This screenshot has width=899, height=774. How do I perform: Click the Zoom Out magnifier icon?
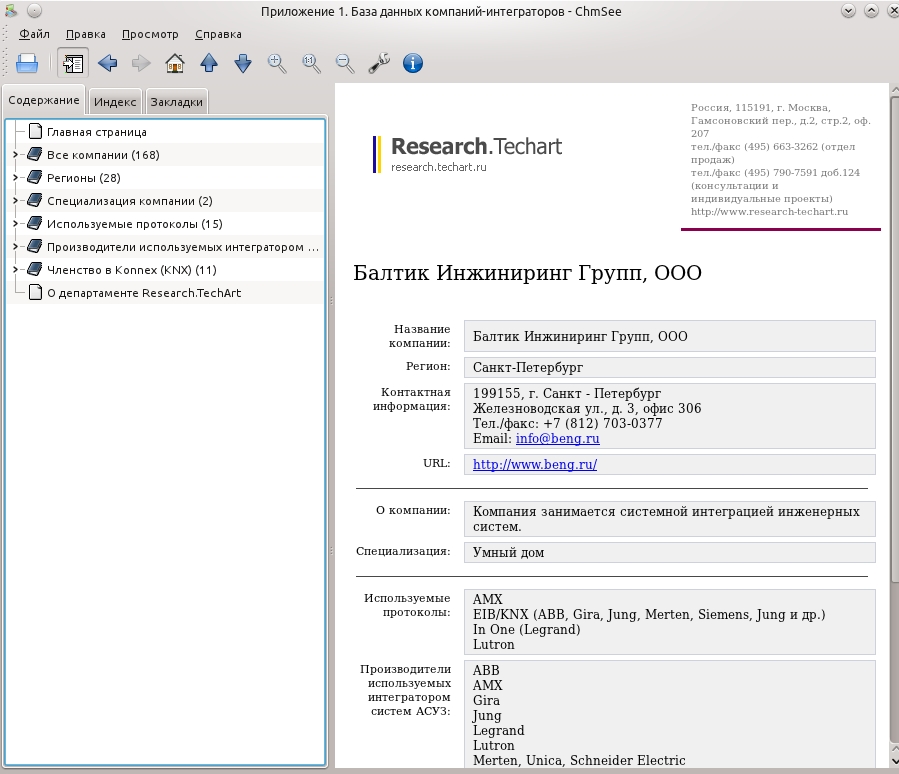(345, 63)
